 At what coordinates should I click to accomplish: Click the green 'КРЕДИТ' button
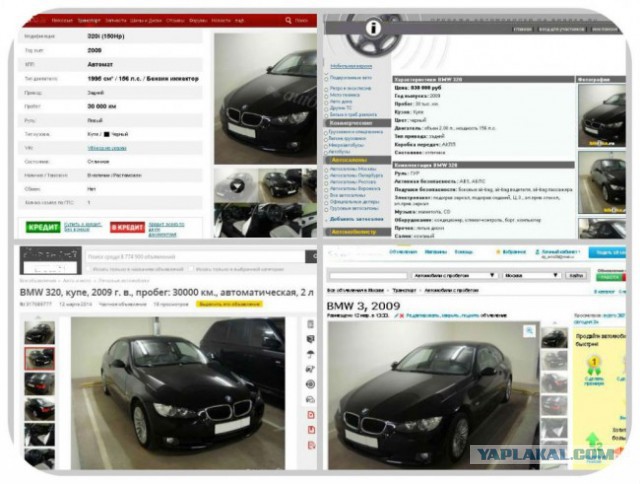43,227
